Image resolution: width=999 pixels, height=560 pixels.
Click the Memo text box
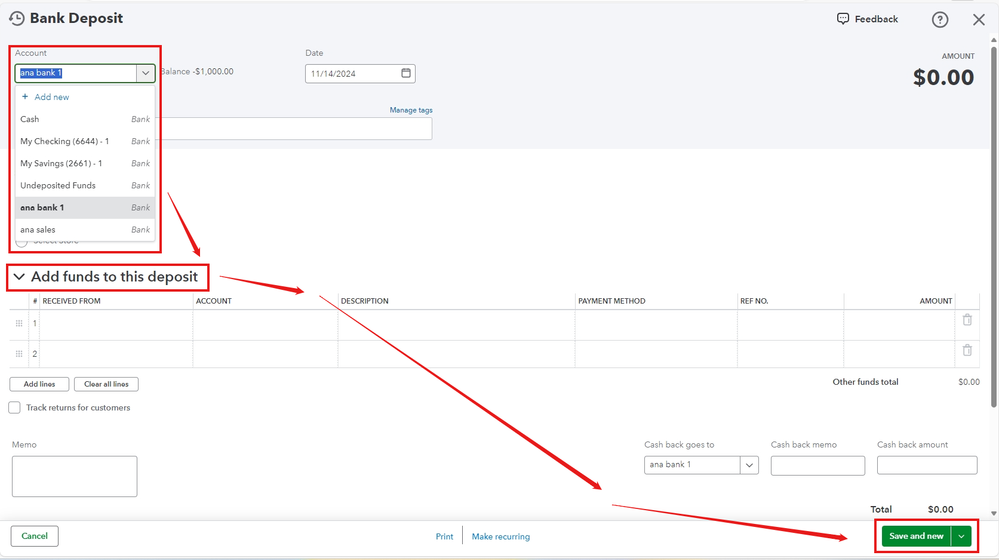[x=75, y=477]
